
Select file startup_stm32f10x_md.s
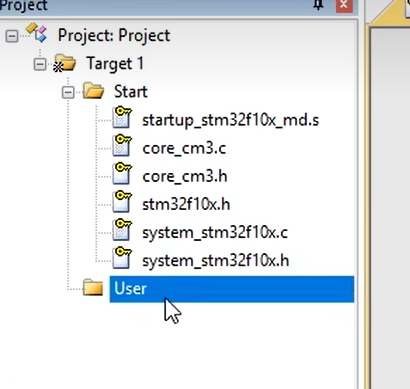tap(231, 120)
